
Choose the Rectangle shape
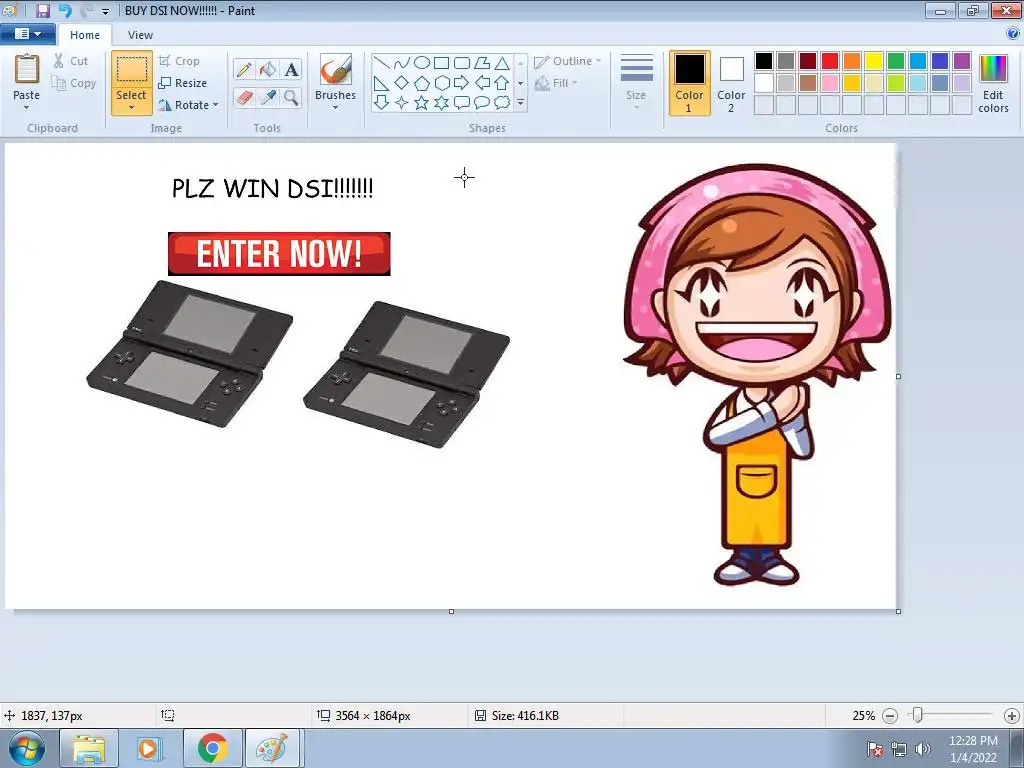point(441,63)
